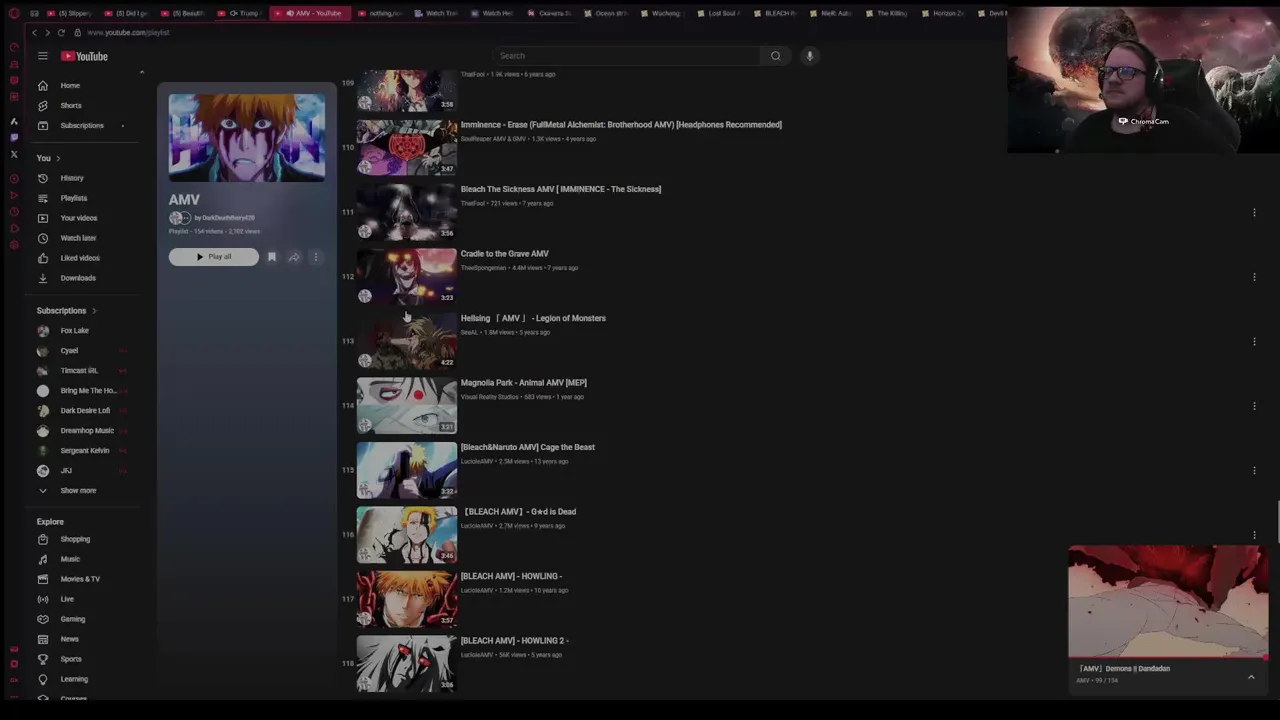The image size is (1280, 720).
Task: Open options for Hellsing Legion of Monsters
Action: 1254,341
